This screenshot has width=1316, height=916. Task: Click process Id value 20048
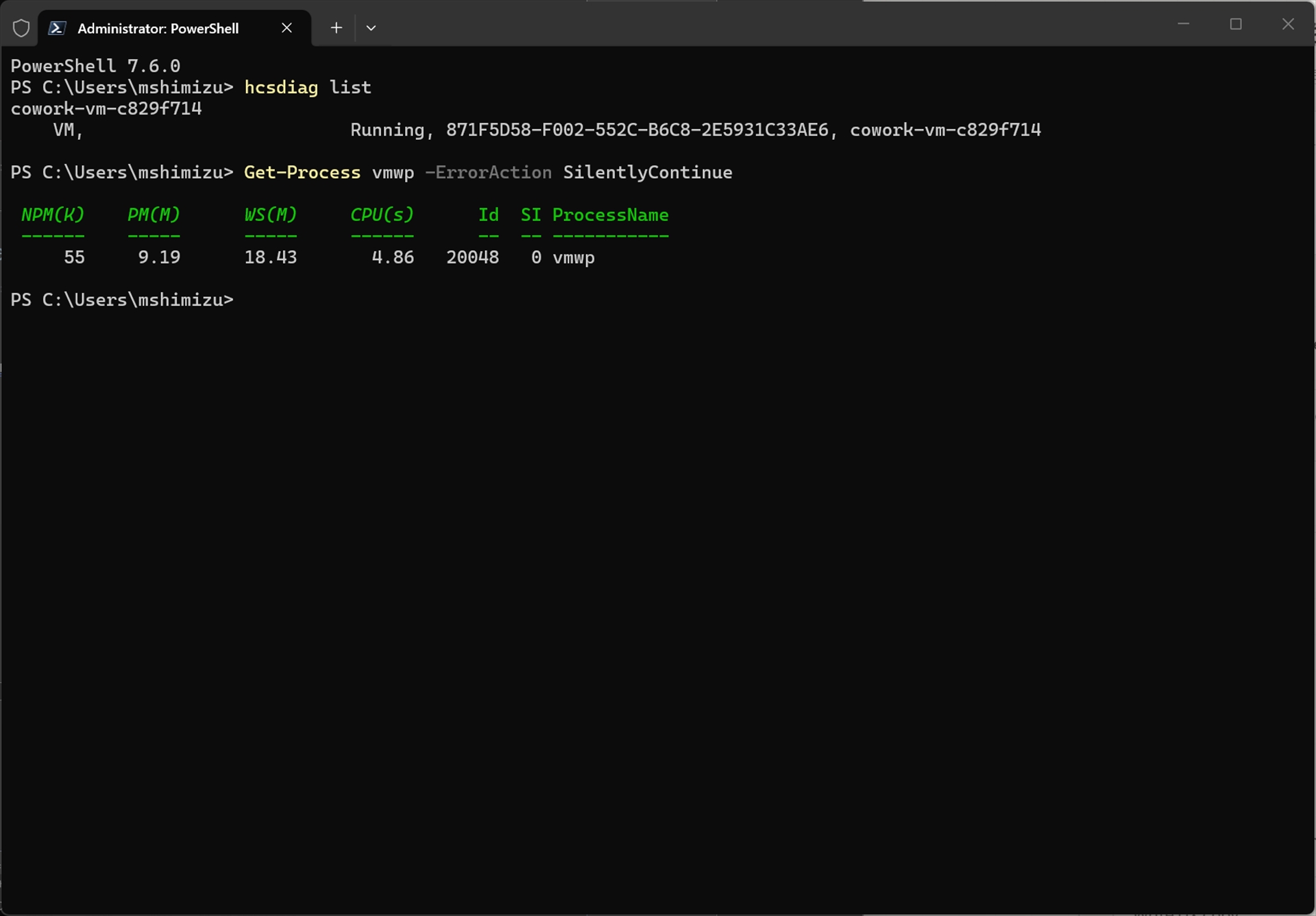tap(472, 257)
